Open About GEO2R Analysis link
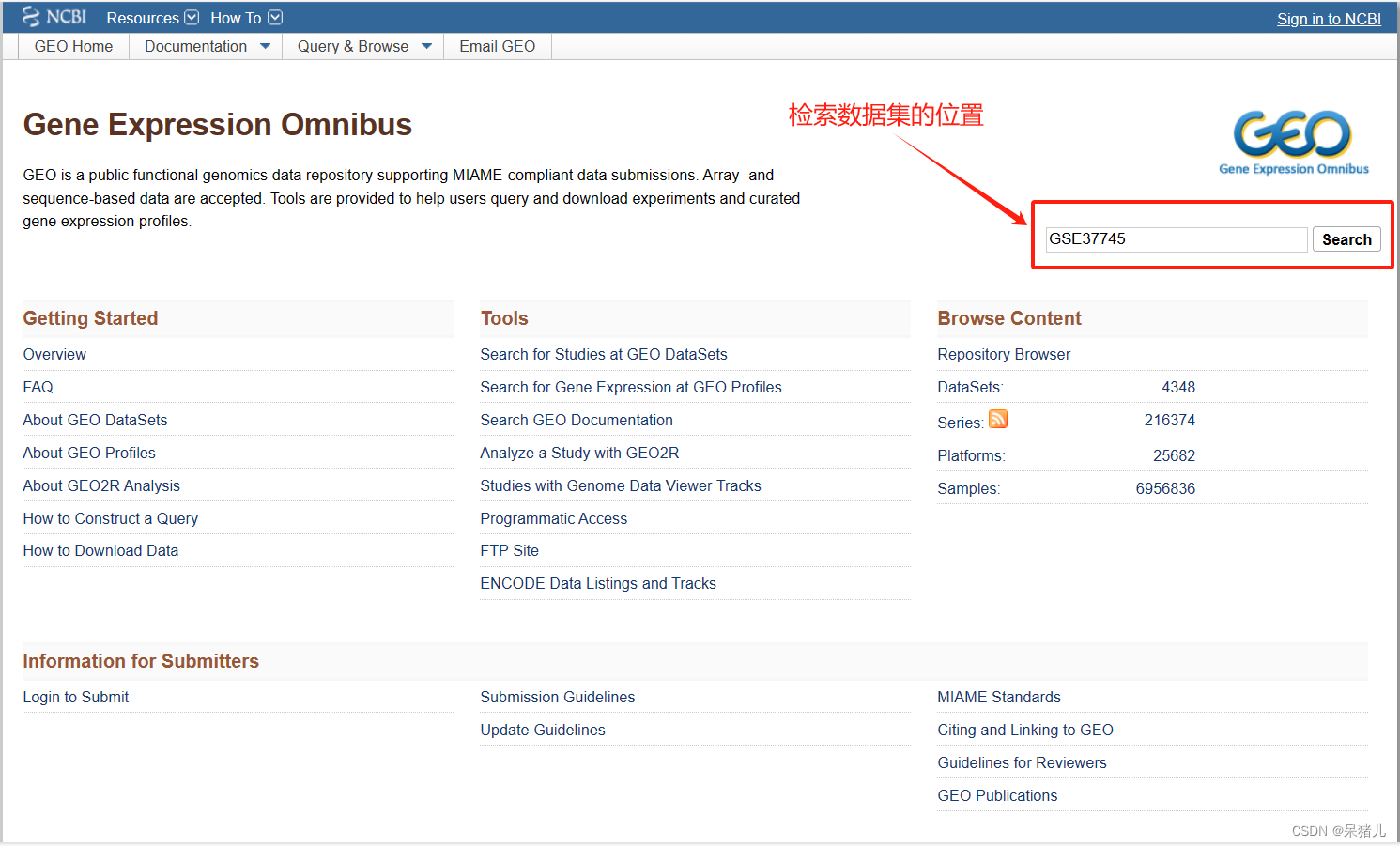This screenshot has width=1400, height=846. [101, 485]
